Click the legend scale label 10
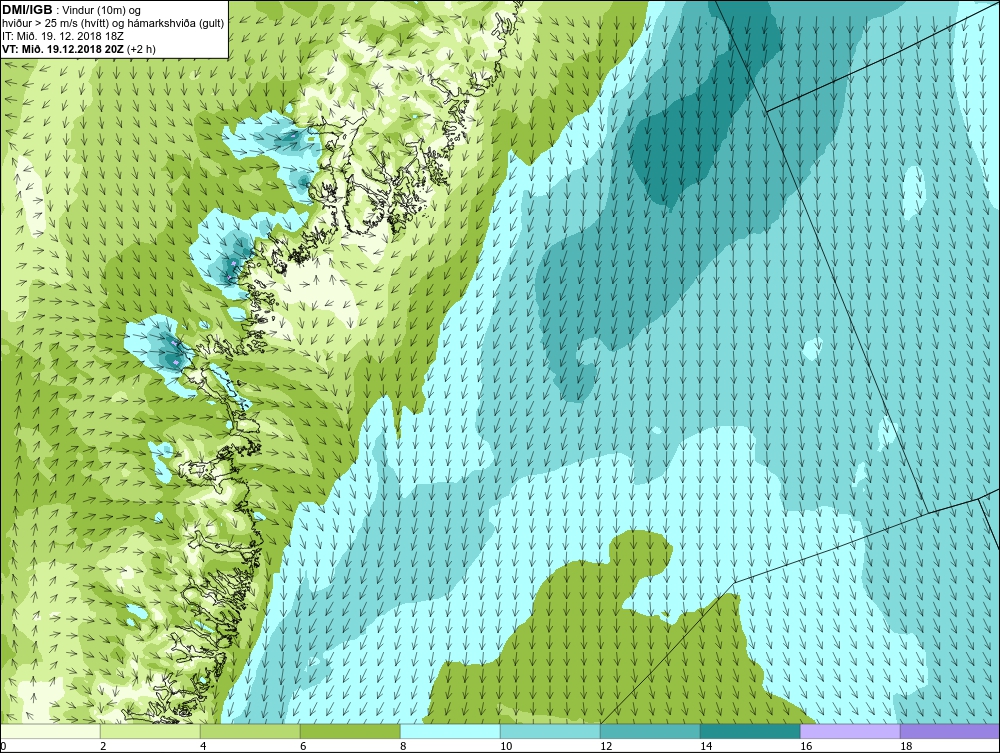The height and width of the screenshot is (753, 1000). [506, 746]
